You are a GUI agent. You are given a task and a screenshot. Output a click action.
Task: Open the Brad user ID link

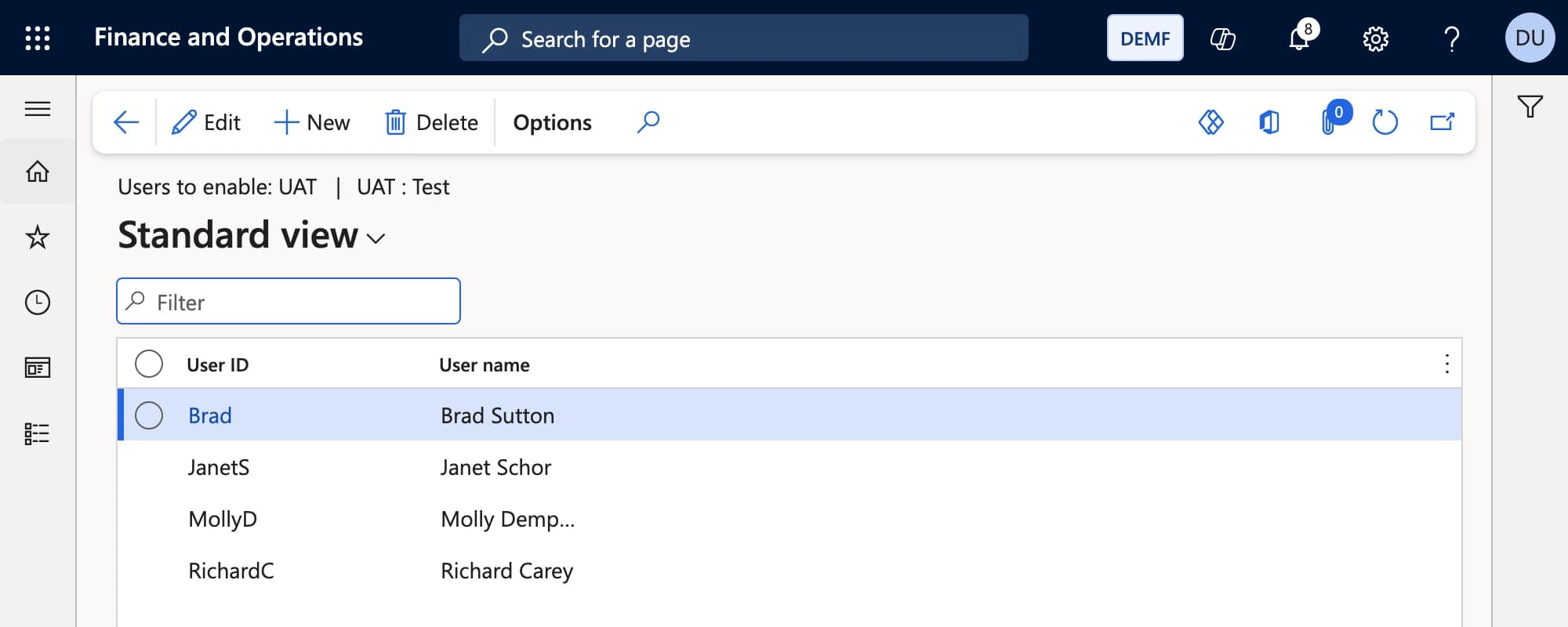pyautogui.click(x=210, y=415)
